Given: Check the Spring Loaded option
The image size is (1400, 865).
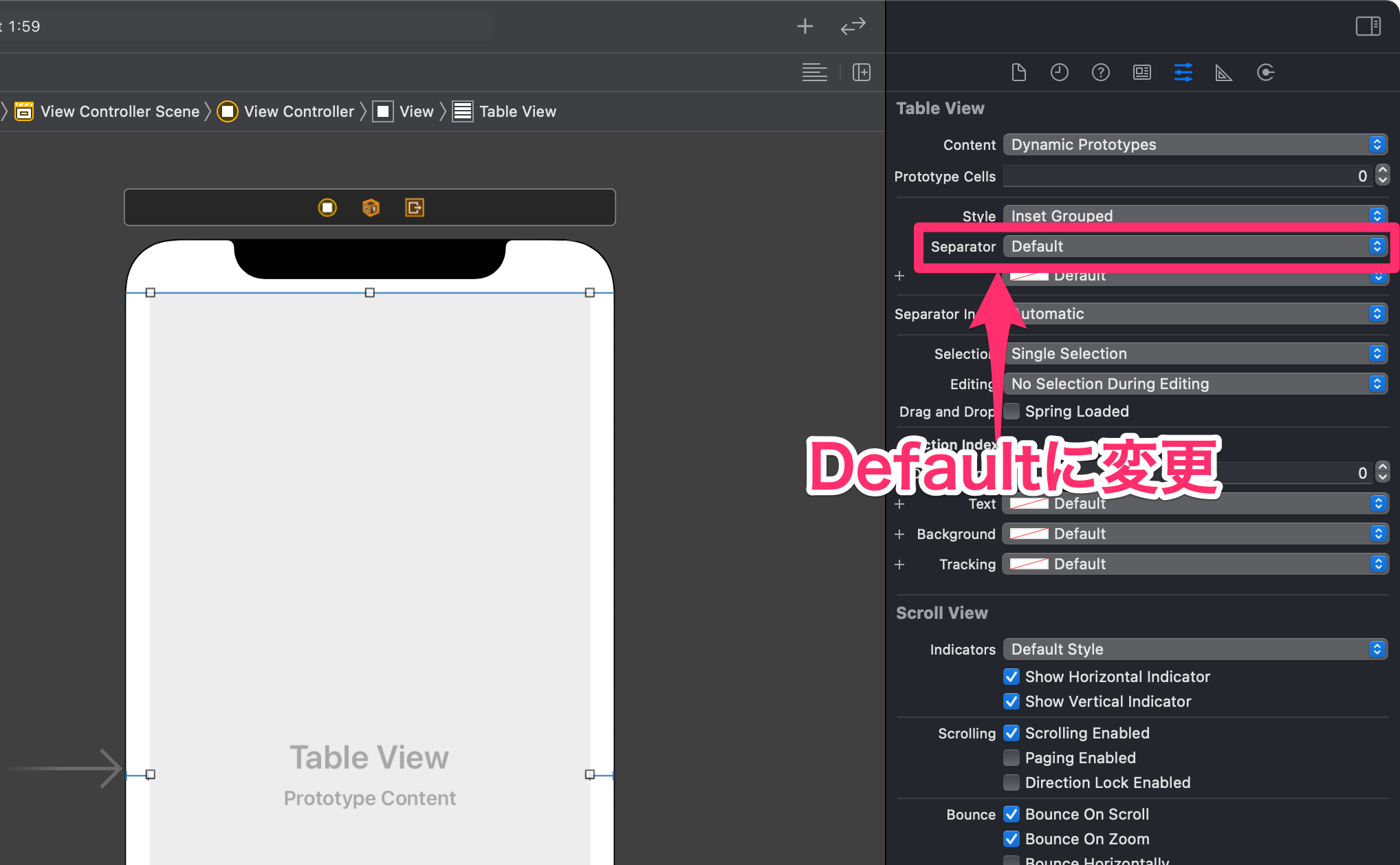Looking at the screenshot, I should coord(1011,411).
